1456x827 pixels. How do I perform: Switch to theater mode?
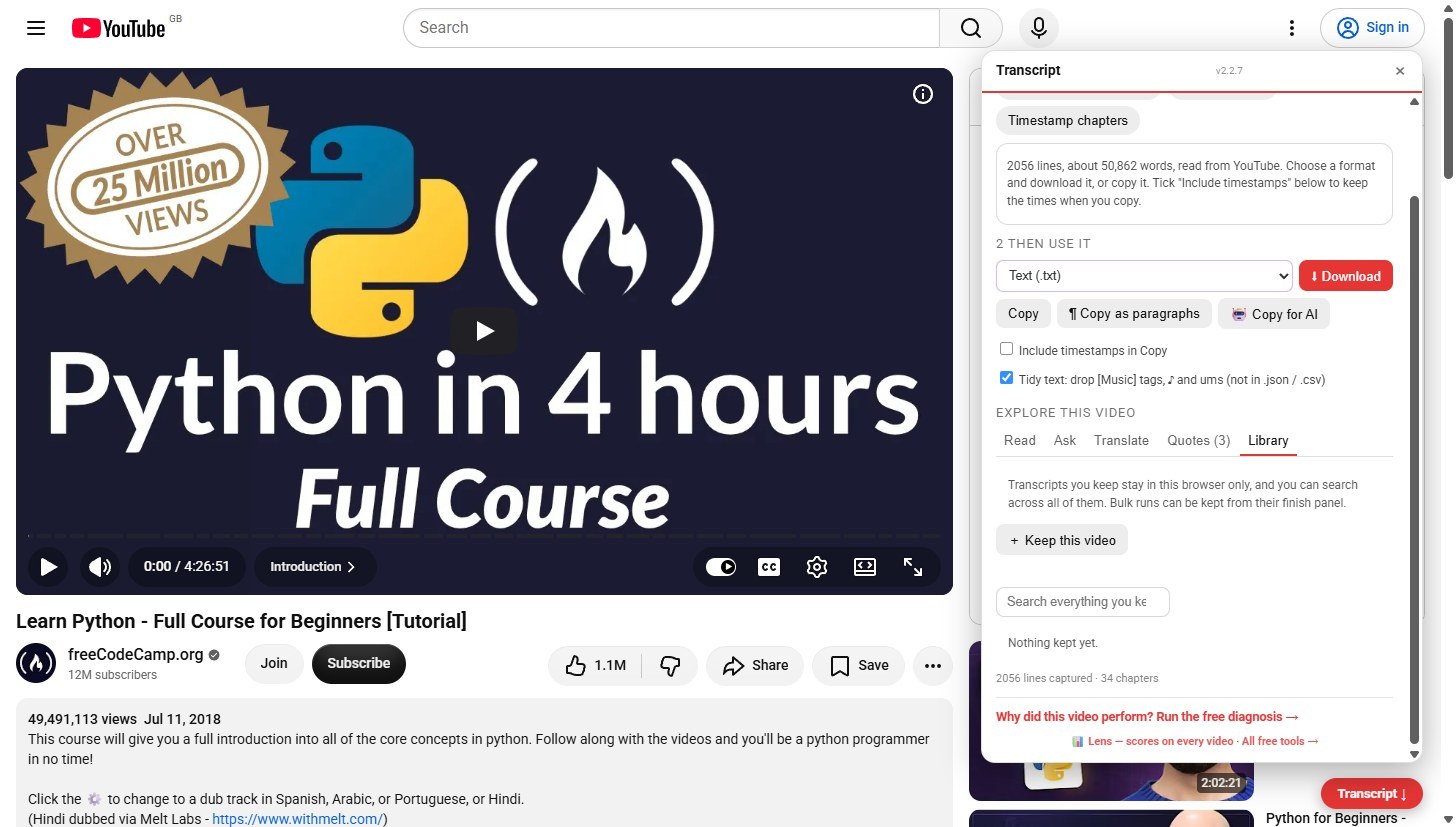click(865, 567)
